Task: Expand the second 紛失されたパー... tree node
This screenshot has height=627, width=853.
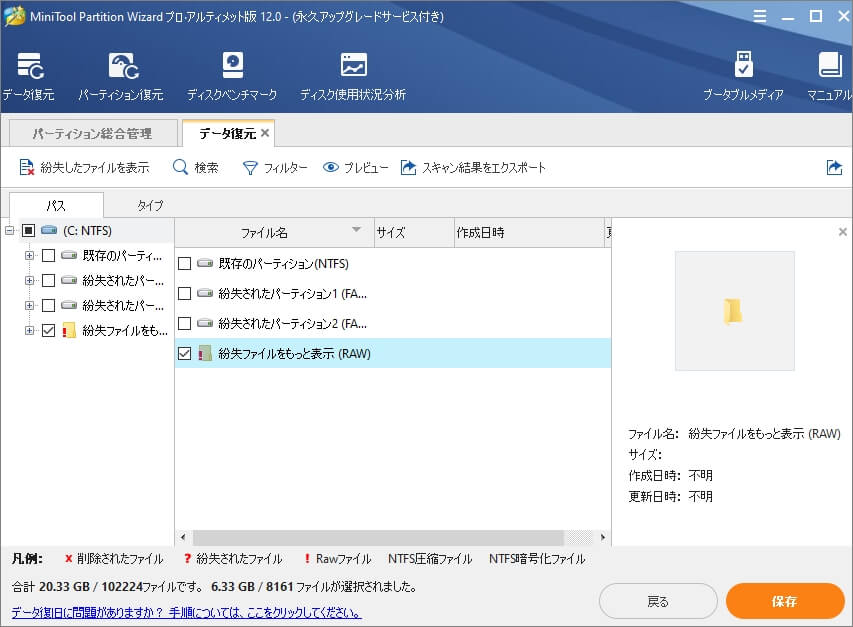Action: [x=29, y=305]
